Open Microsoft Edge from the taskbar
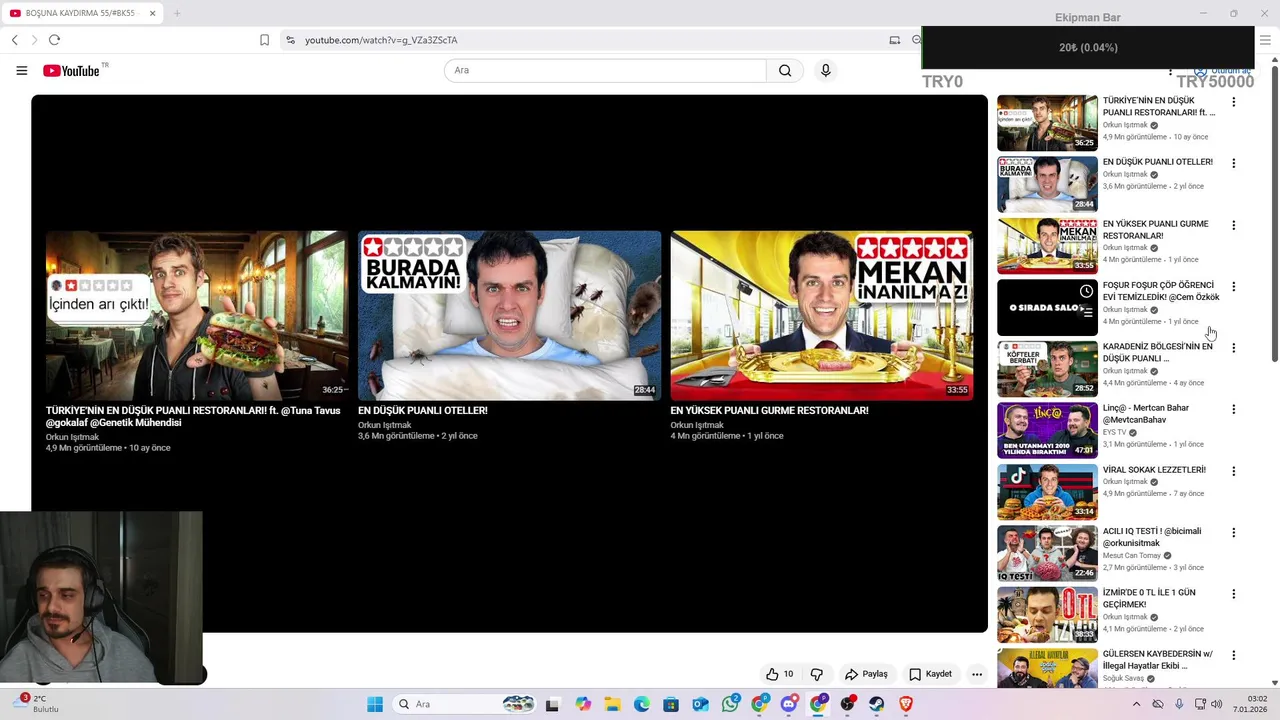 pyautogui.click(x=642, y=704)
